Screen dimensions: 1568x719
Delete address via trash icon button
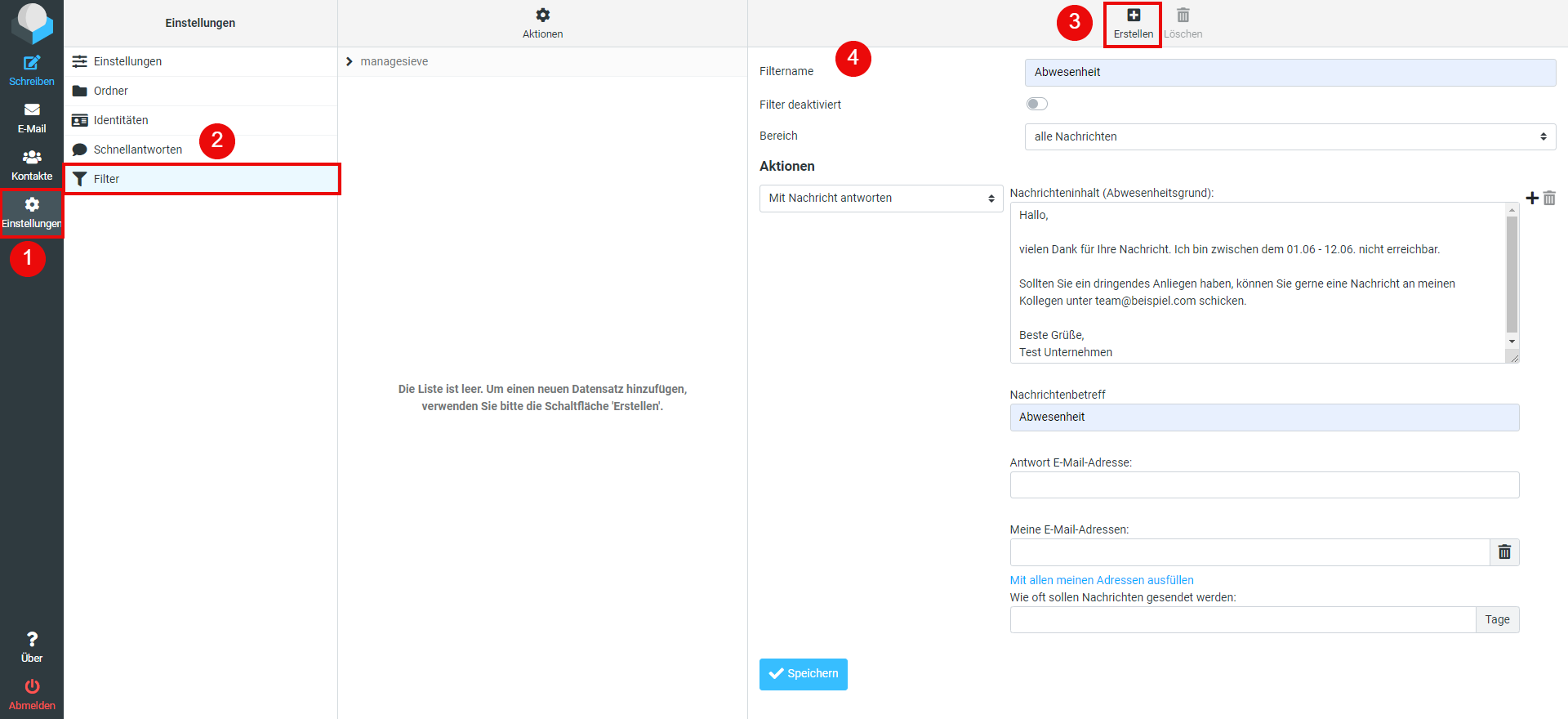click(1504, 552)
